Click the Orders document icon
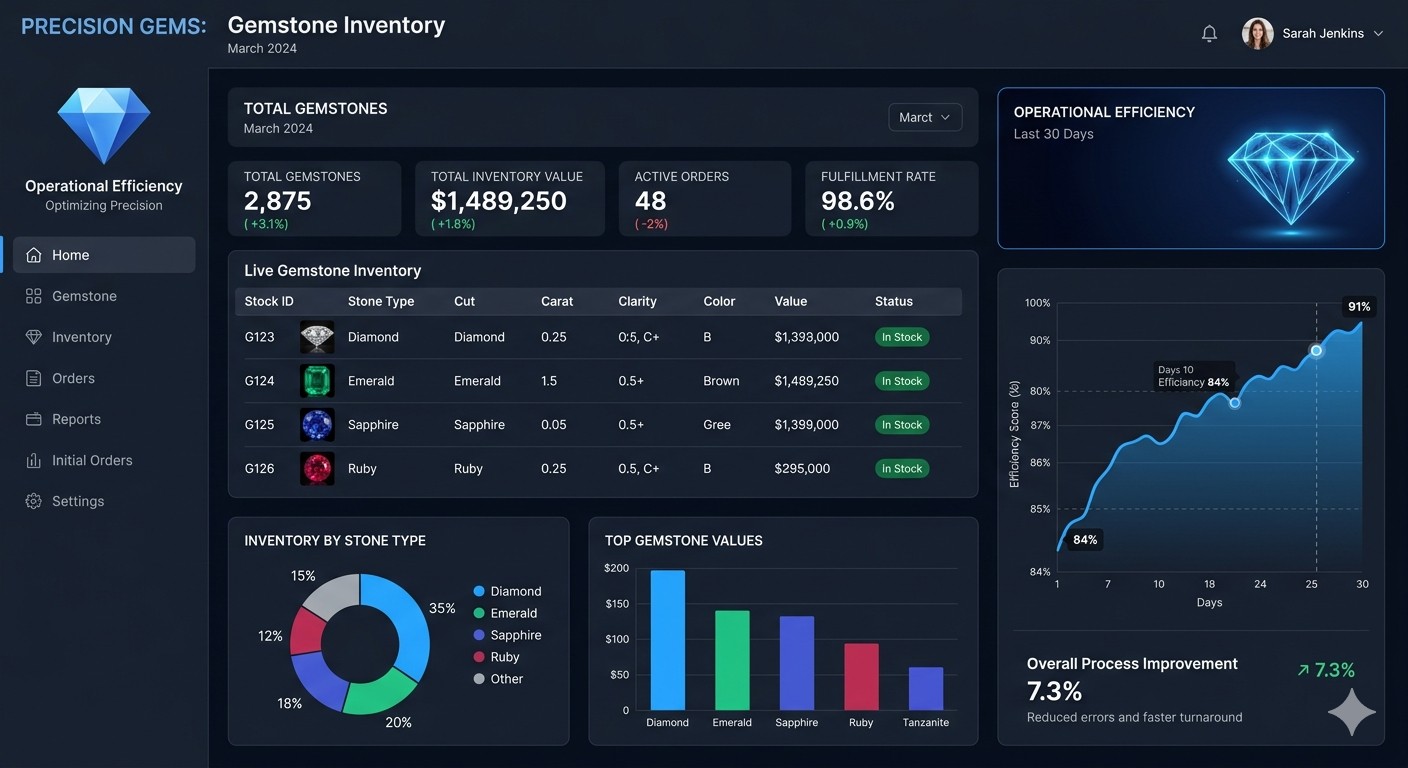The width and height of the screenshot is (1408, 768). tap(31, 378)
